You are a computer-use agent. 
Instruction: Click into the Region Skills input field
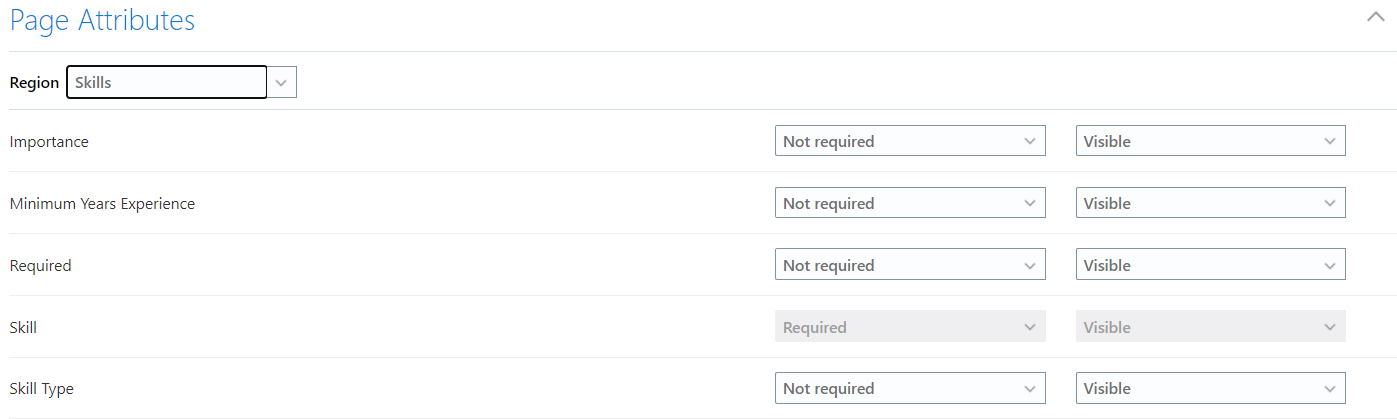166,82
